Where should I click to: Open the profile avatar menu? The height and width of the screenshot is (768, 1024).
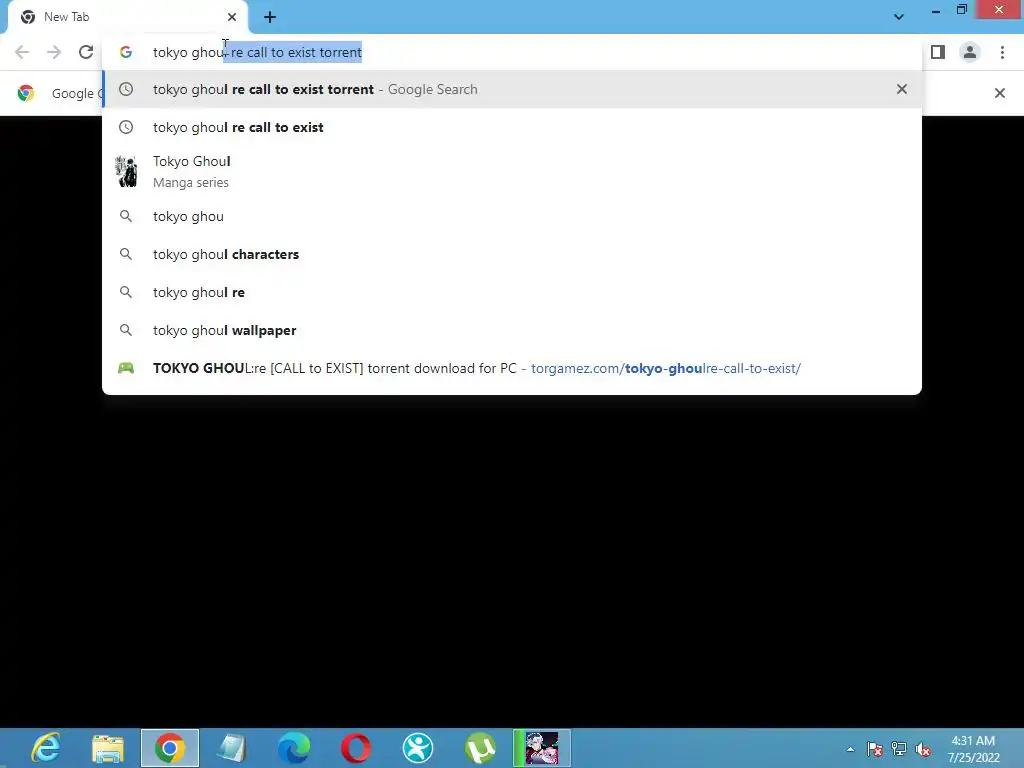(970, 52)
